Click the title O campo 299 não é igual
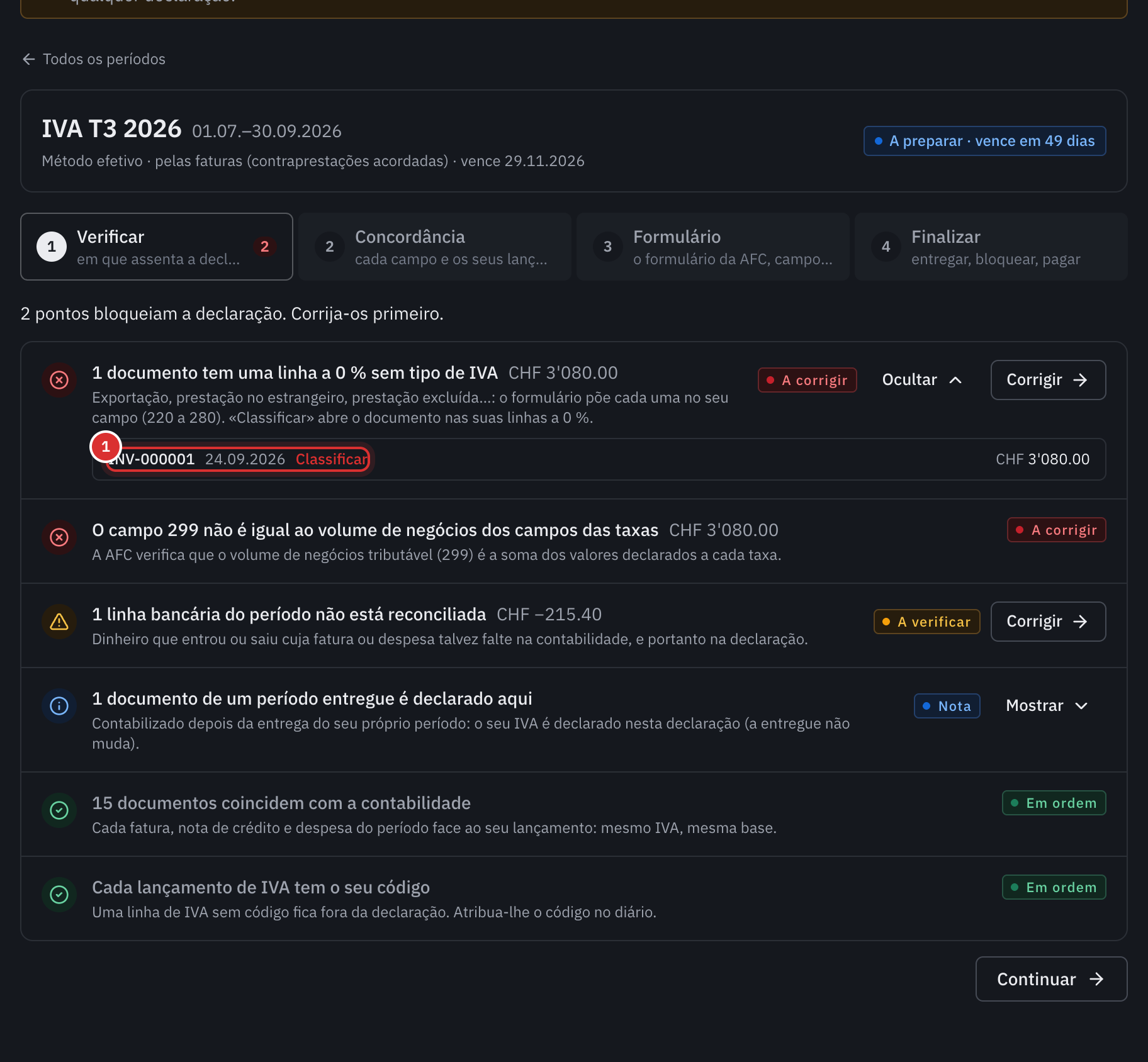Screen dimensions: 1148x1062 (375, 530)
